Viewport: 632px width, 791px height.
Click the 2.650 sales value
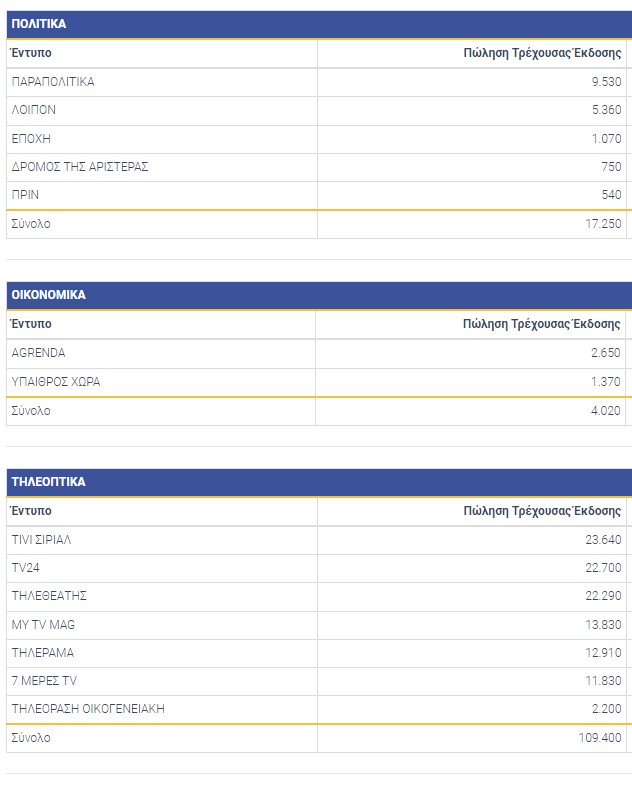point(606,353)
